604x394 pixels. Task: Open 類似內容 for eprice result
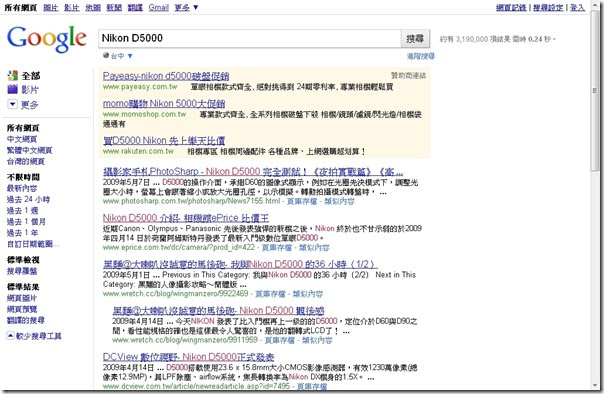click(x=314, y=248)
